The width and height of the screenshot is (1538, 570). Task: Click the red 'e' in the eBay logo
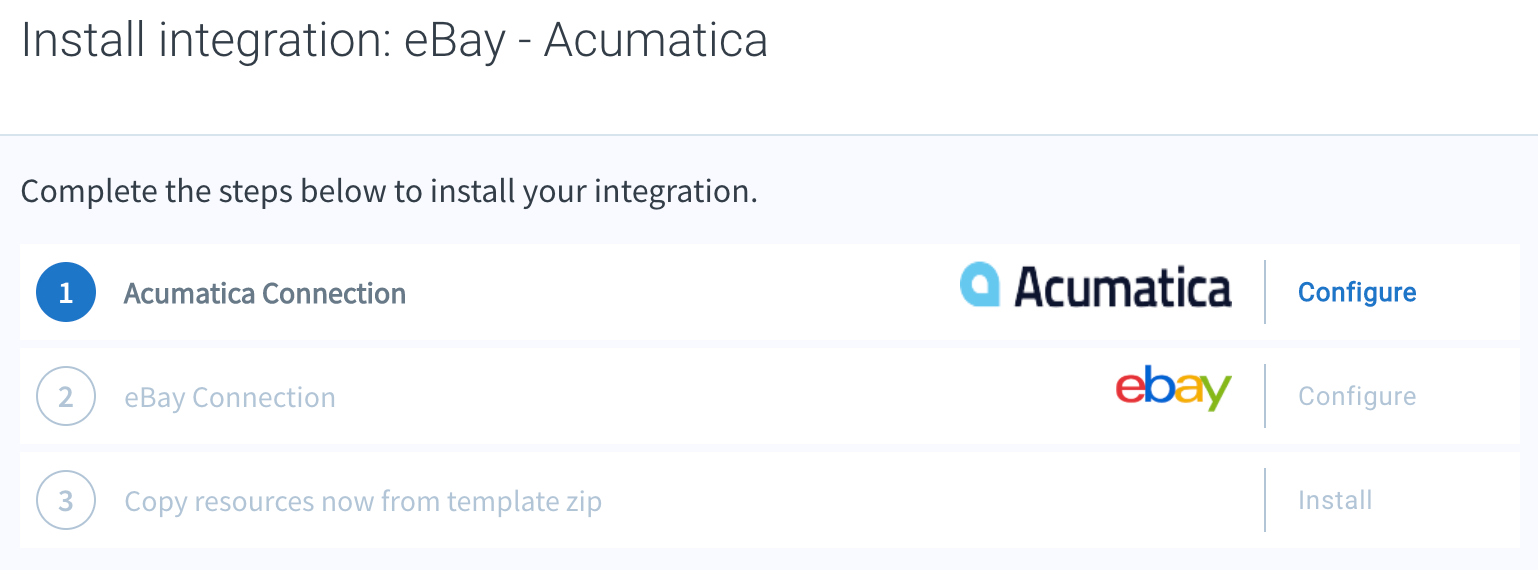click(1130, 389)
